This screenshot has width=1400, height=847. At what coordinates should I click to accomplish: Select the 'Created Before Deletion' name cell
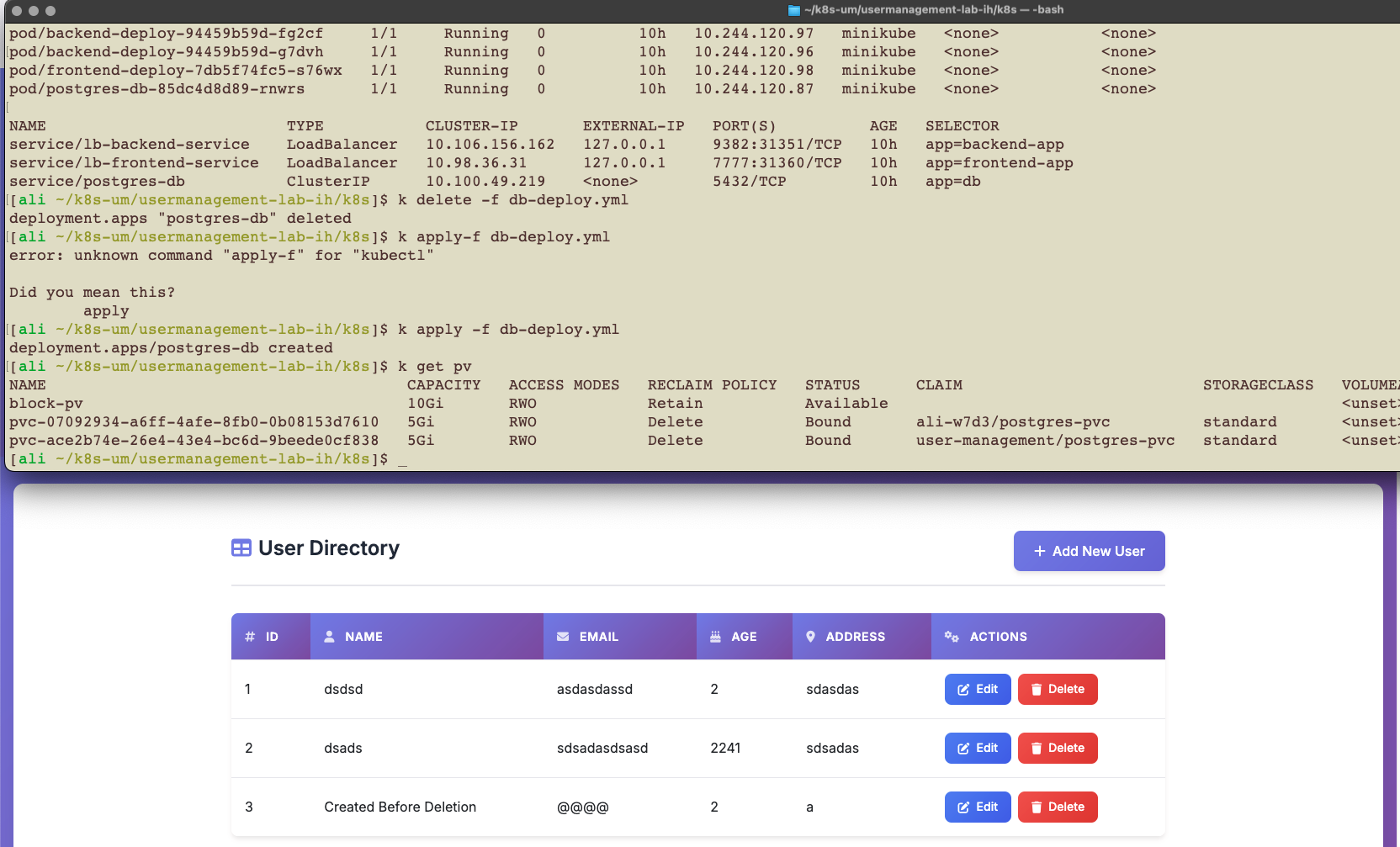pos(400,807)
